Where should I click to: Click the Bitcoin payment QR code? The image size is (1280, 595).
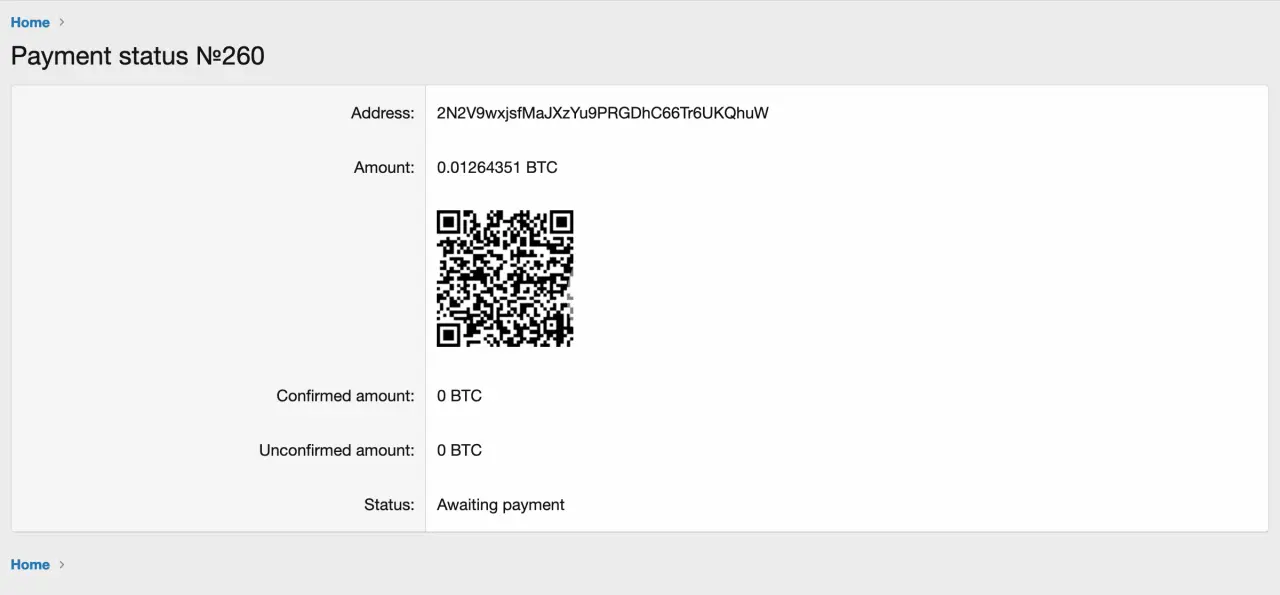(x=505, y=278)
